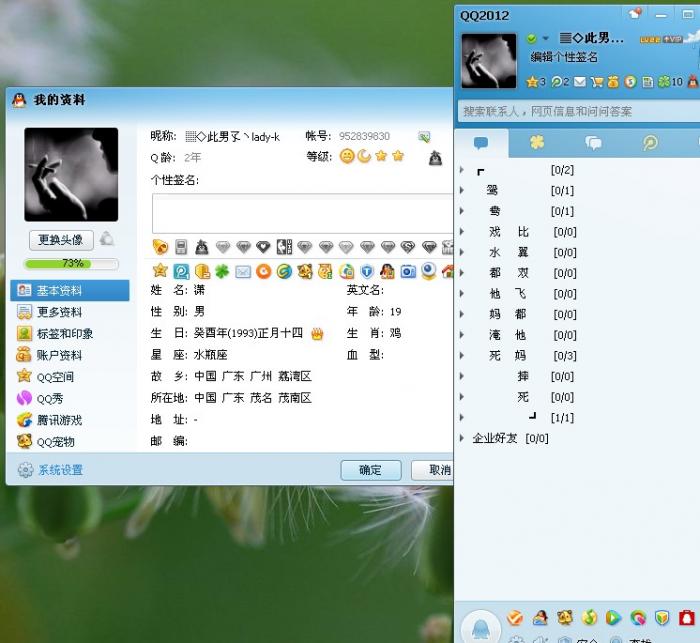Open Qzone star icon in QQ header

(x=532, y=82)
